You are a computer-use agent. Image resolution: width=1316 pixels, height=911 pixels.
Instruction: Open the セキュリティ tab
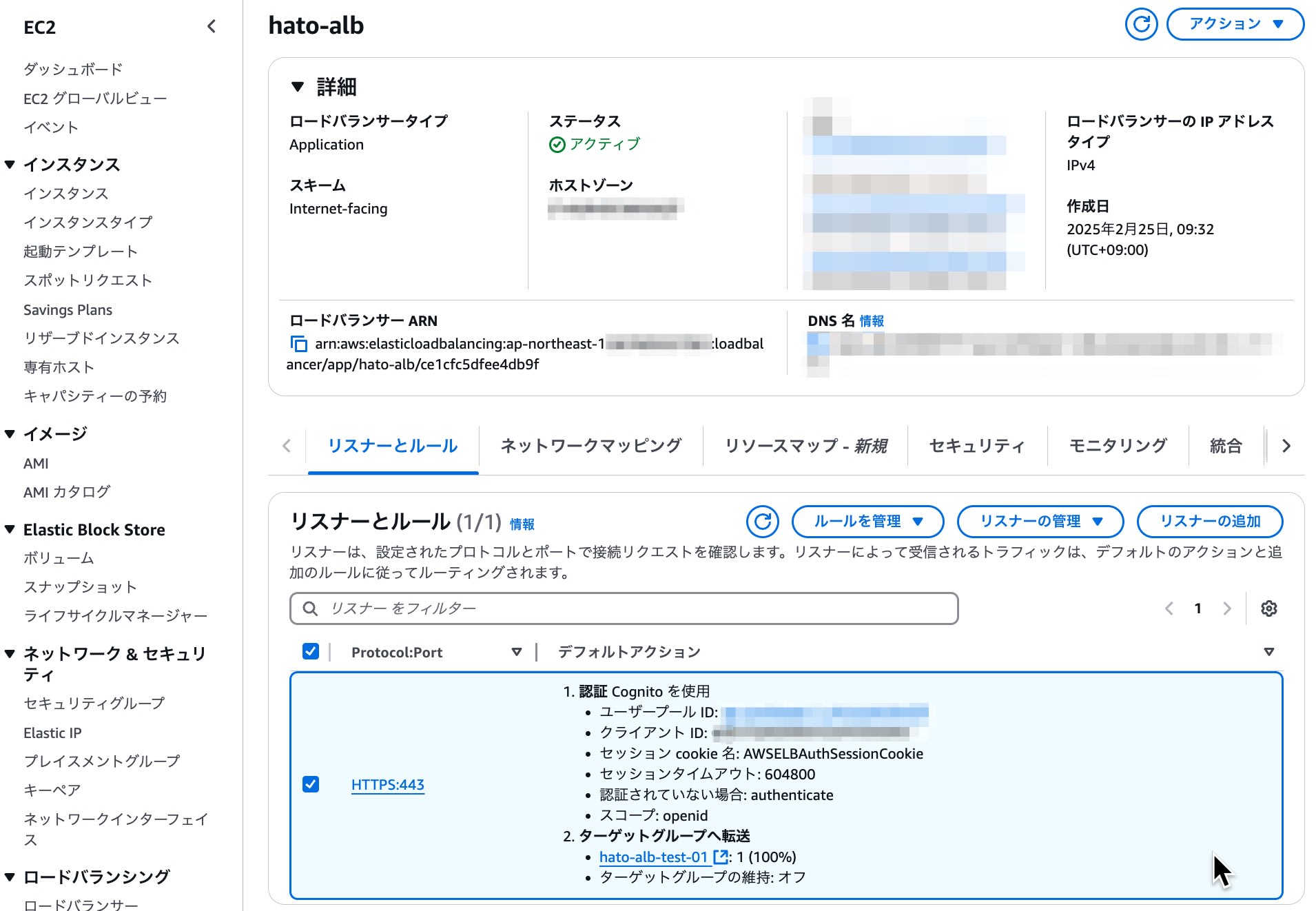click(x=977, y=446)
